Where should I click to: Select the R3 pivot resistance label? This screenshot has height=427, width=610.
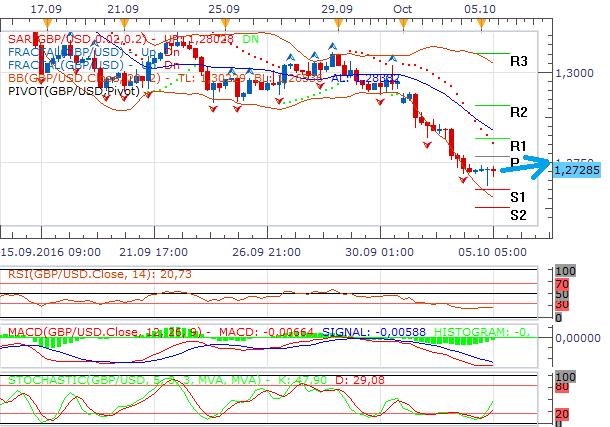[518, 61]
